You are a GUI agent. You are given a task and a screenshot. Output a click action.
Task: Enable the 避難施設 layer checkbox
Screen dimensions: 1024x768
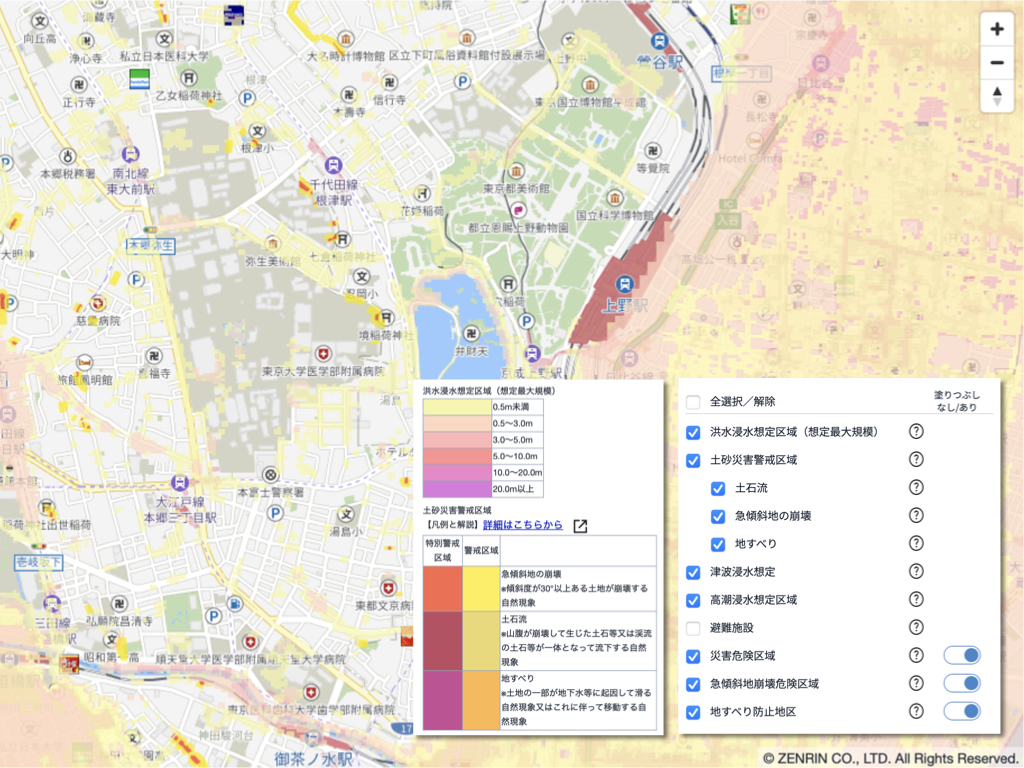click(x=693, y=628)
